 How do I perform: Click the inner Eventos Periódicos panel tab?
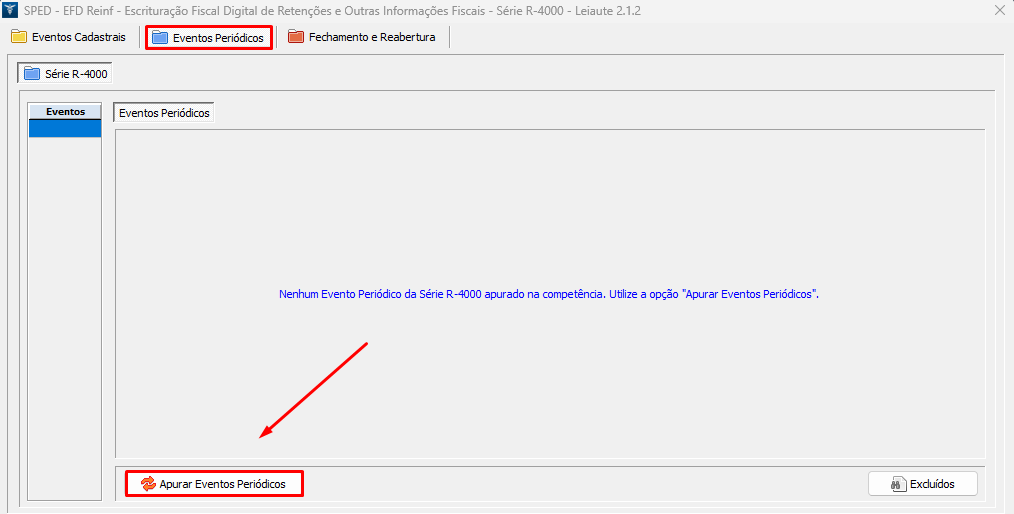pos(164,113)
